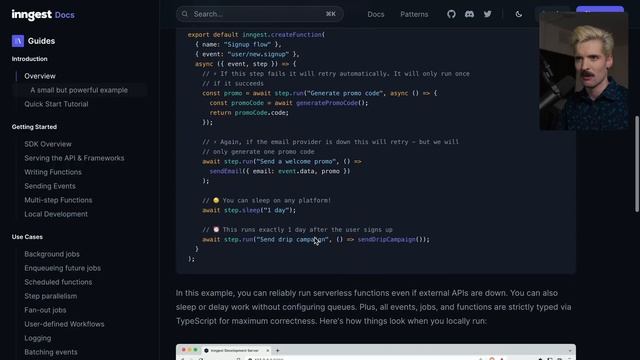
Task: Open Local Development page
Action: pos(56,214)
